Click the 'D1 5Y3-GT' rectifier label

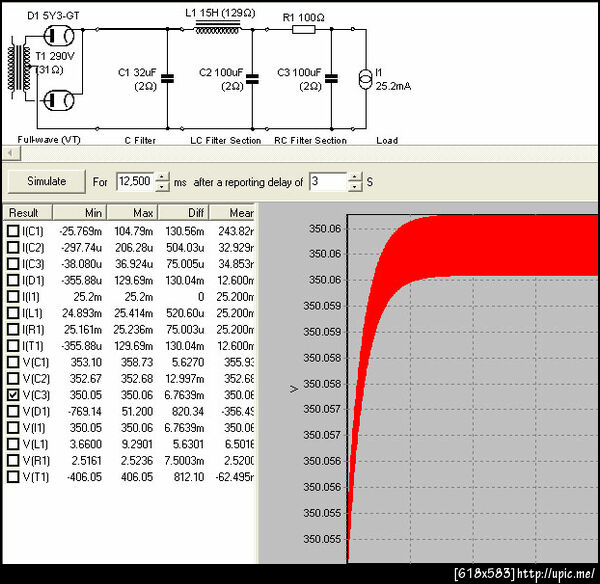(x=53, y=16)
